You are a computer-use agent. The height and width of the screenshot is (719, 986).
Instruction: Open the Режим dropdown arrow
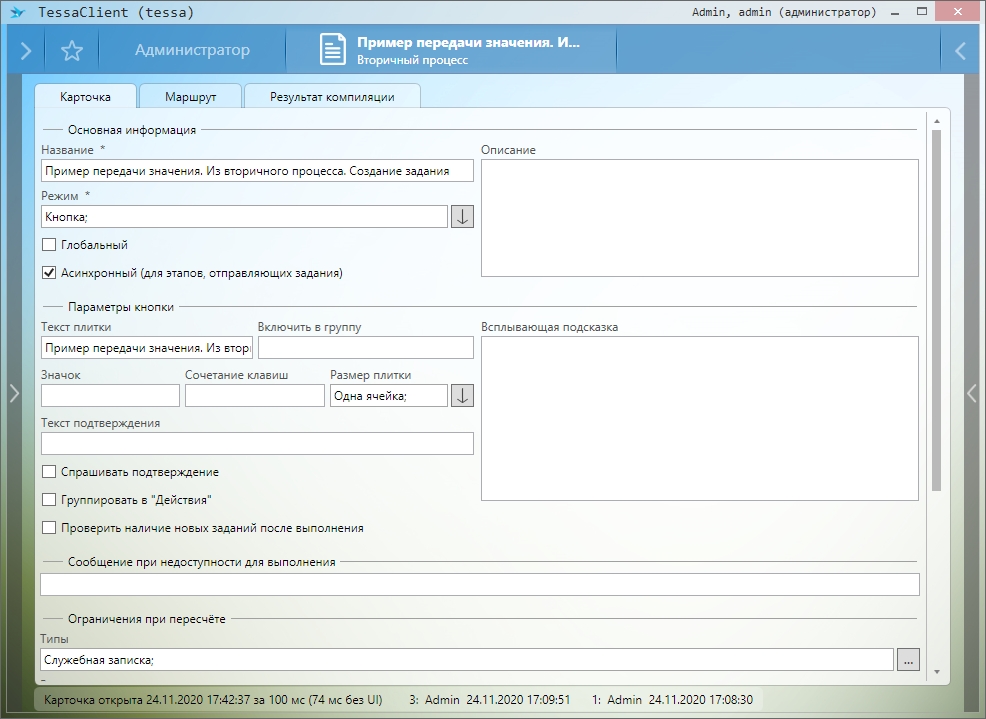pyautogui.click(x=462, y=217)
